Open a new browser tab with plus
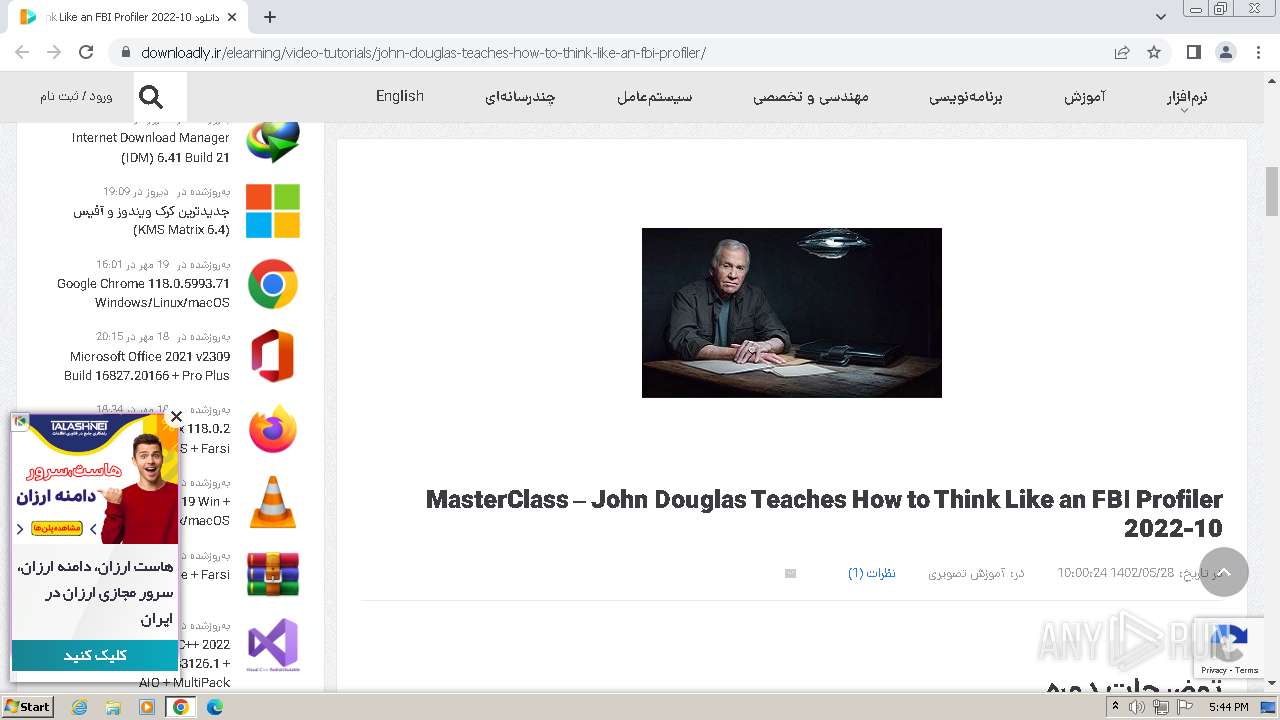1280x720 pixels. tap(269, 17)
